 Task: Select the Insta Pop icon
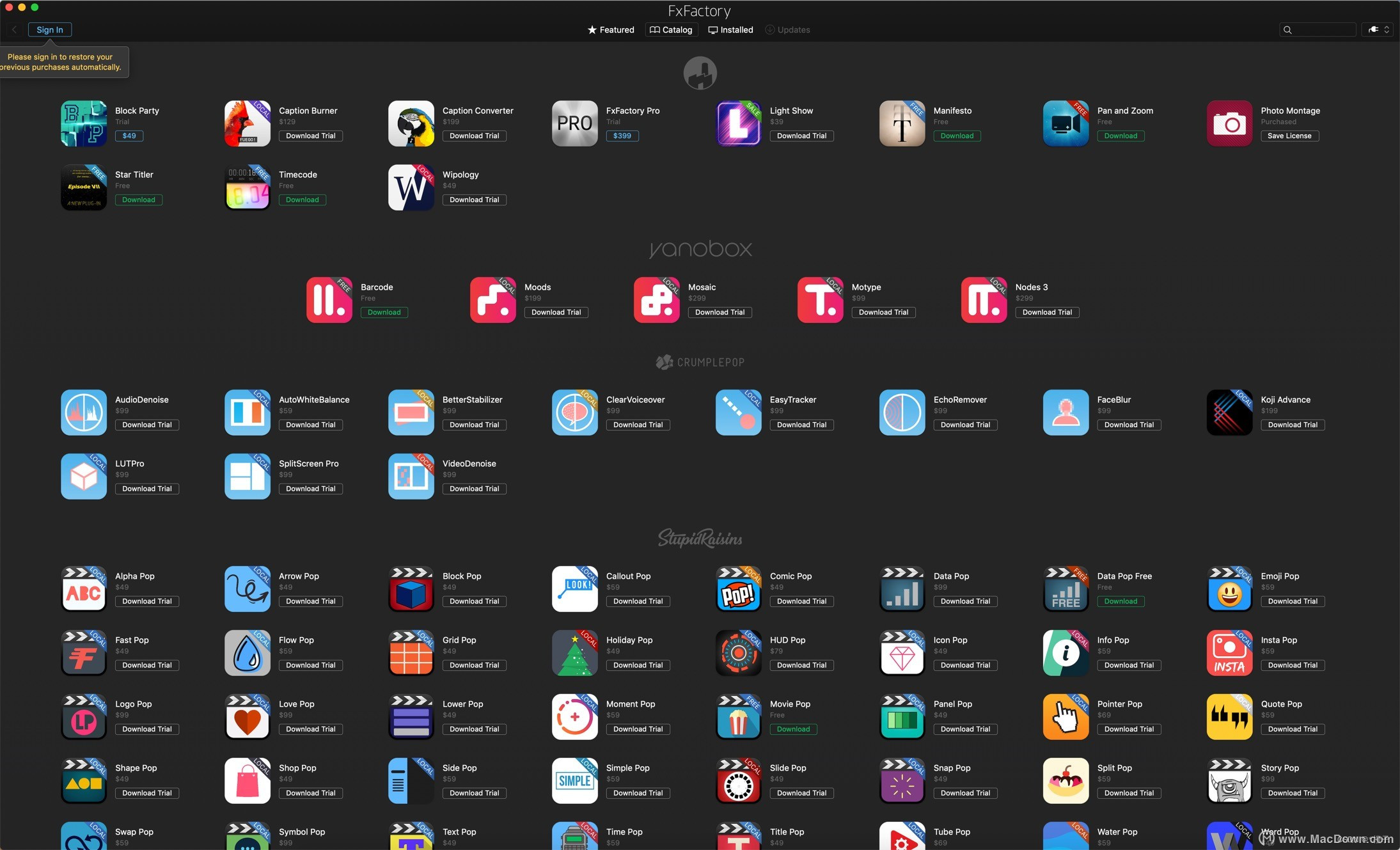[1230, 653]
